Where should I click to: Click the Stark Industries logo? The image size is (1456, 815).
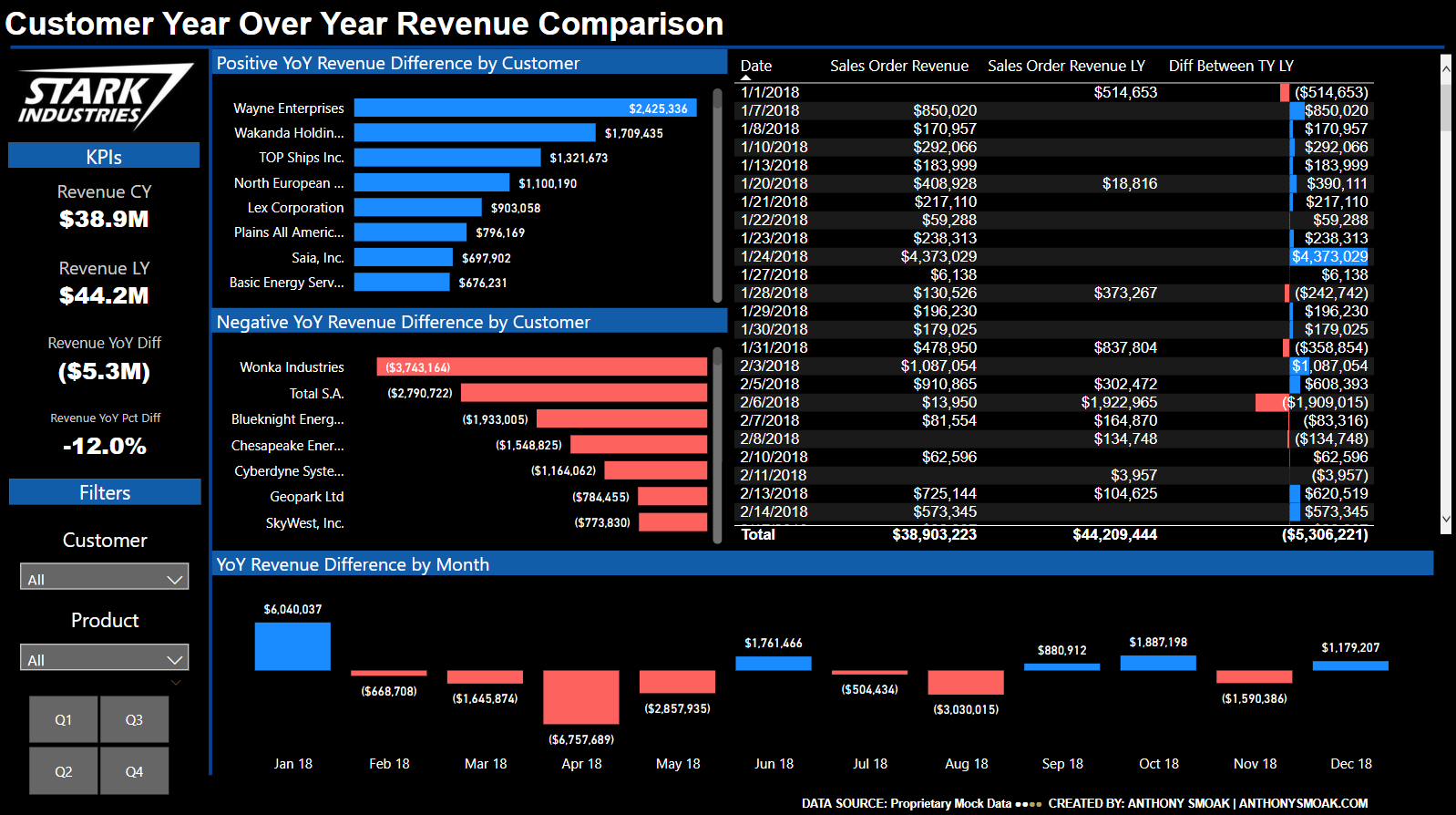[104, 97]
